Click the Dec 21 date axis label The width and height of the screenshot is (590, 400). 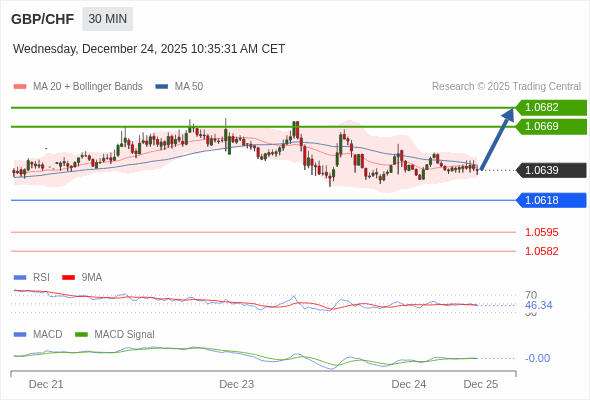click(46, 384)
